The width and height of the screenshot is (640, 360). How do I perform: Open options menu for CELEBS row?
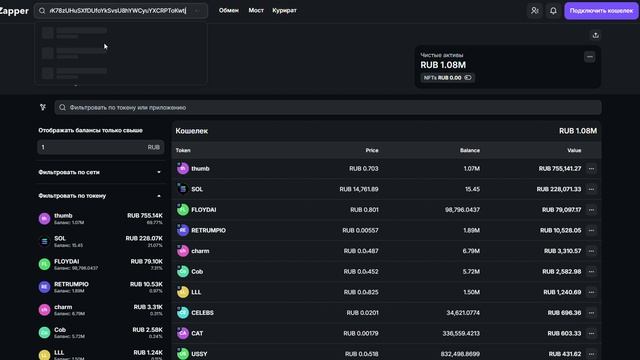click(591, 313)
